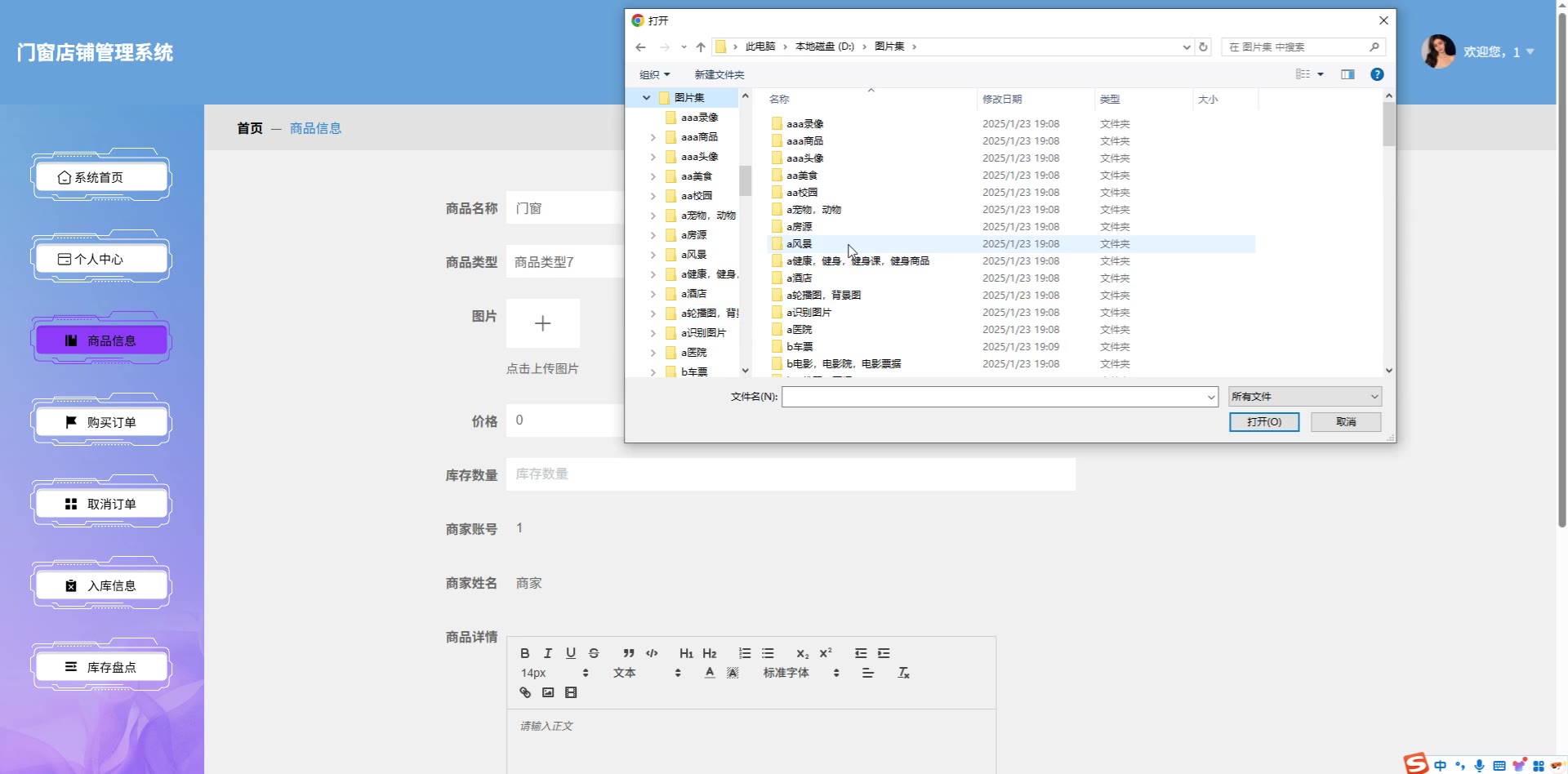Click the image upload plus box
Viewport: 1568px width, 774px height.
[x=543, y=323]
